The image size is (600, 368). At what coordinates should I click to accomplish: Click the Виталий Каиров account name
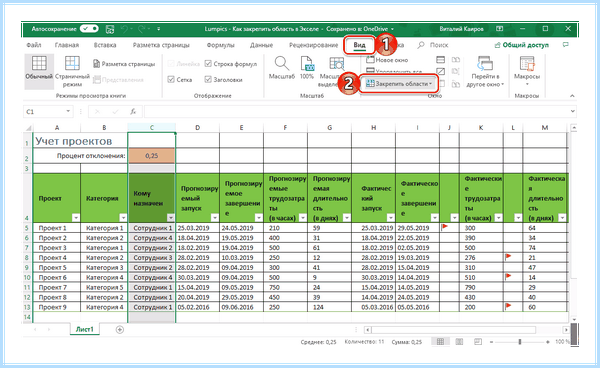[x=461, y=29]
